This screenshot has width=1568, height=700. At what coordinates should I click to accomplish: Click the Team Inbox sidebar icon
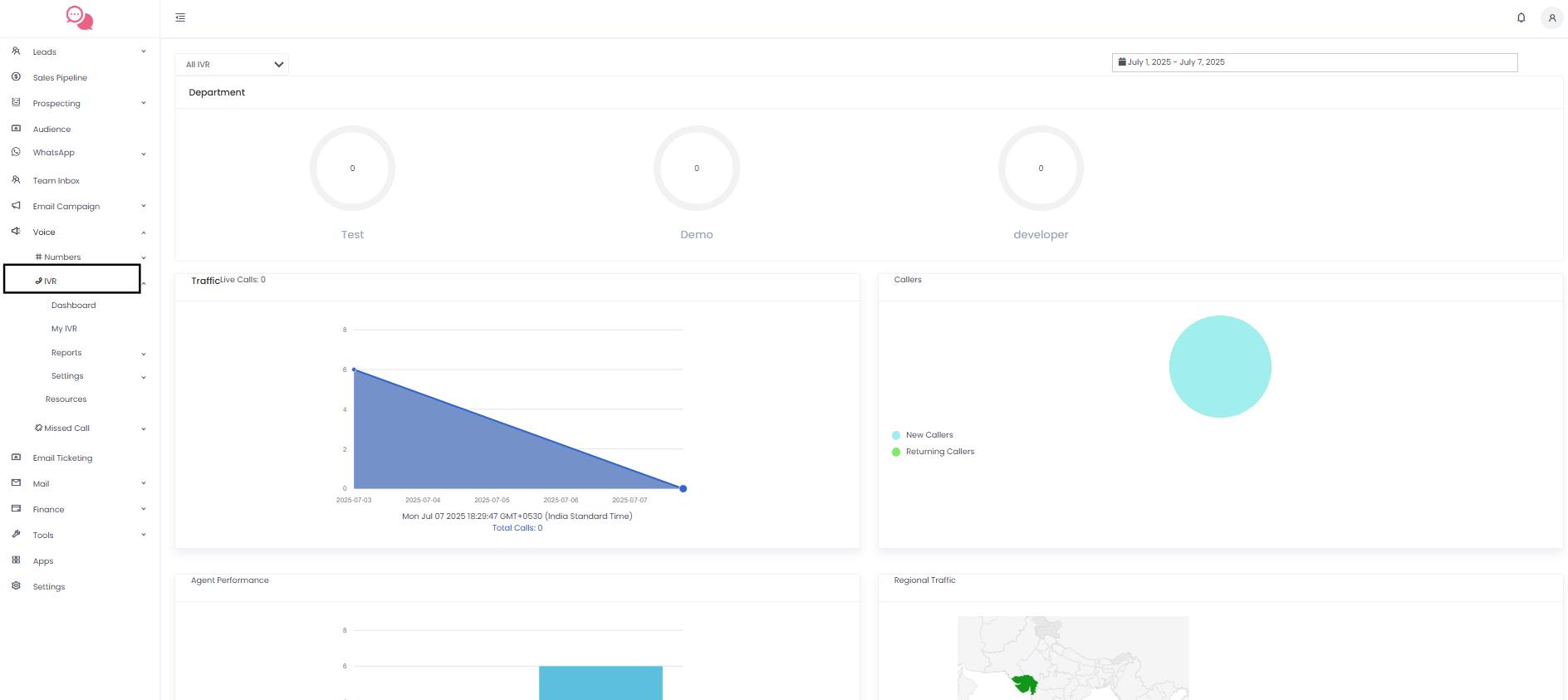tap(16, 180)
